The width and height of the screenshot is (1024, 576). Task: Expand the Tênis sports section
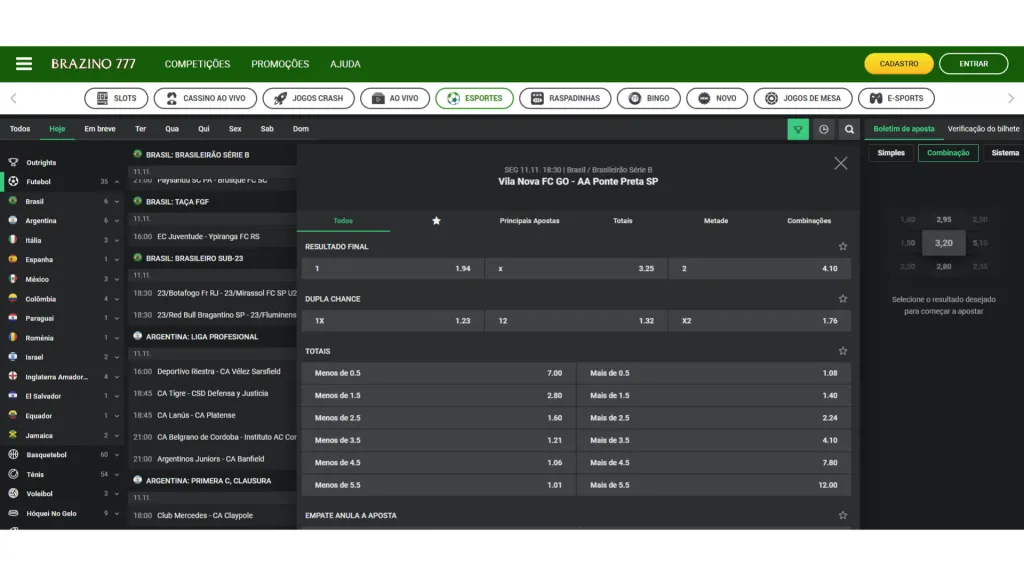tap(115, 474)
